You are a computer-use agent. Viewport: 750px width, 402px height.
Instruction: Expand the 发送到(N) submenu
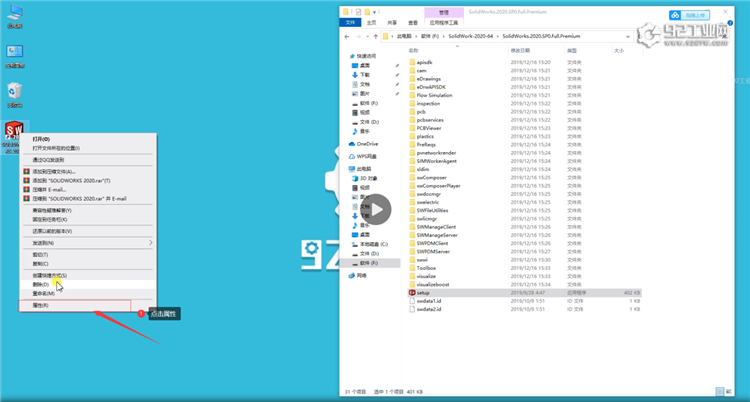(86, 243)
